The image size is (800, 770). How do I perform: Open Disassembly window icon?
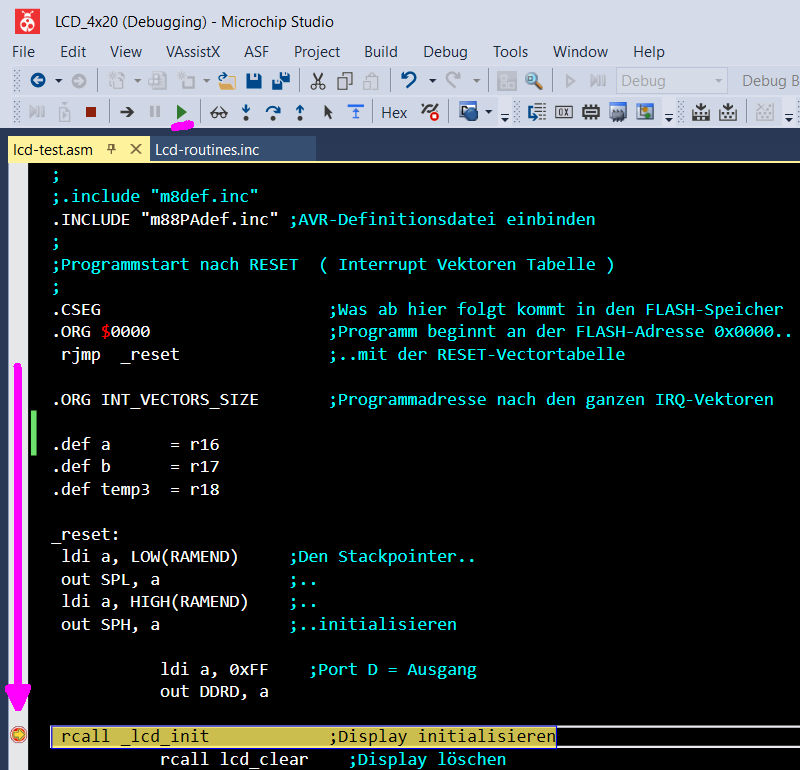point(537,112)
